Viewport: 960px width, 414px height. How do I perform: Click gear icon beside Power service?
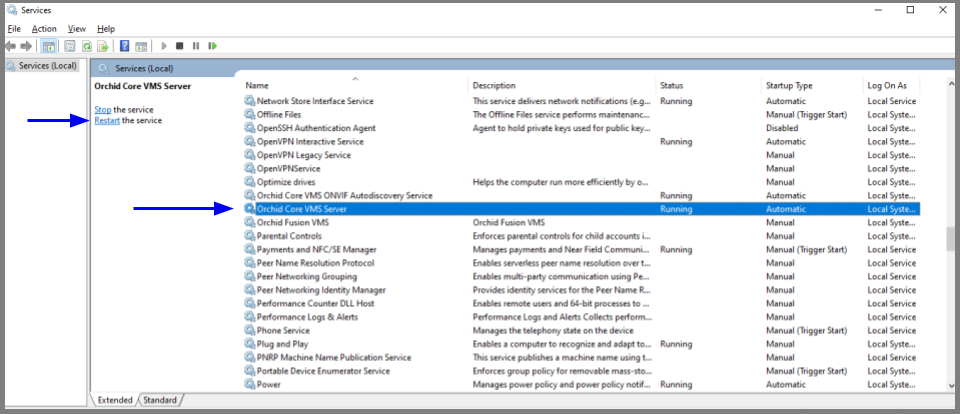click(249, 384)
